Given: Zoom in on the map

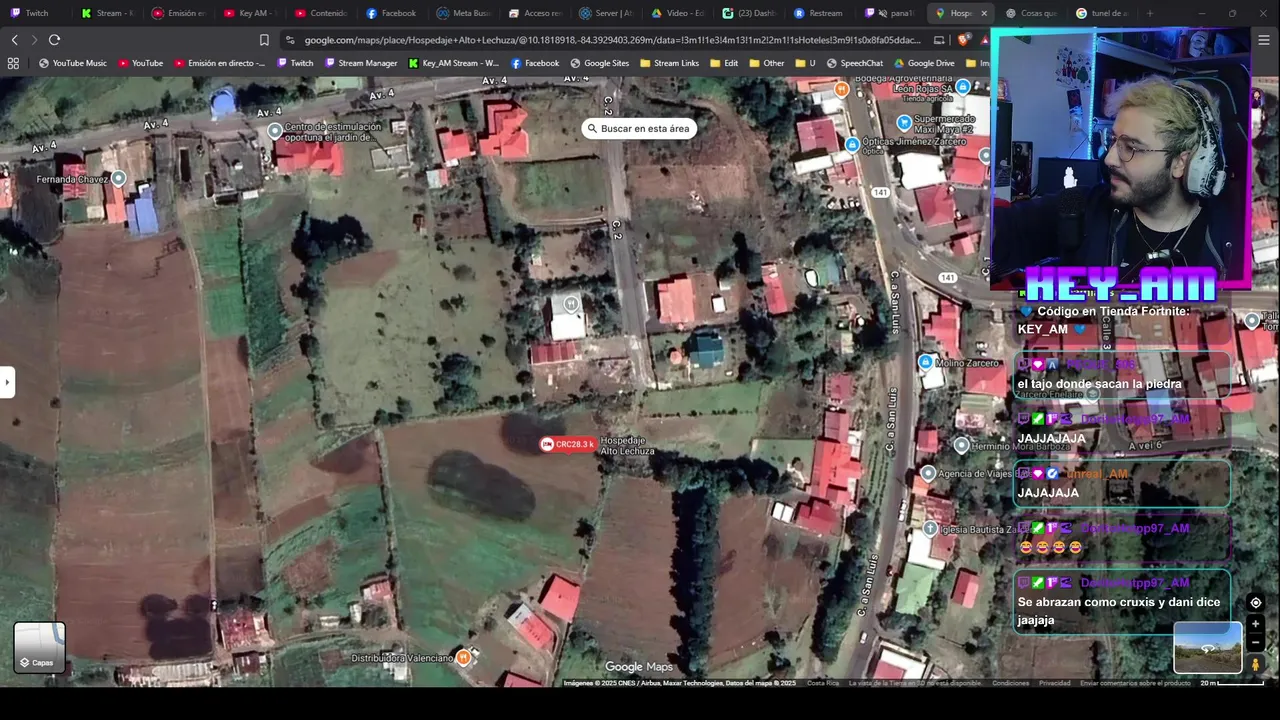Looking at the screenshot, I should [1255, 624].
